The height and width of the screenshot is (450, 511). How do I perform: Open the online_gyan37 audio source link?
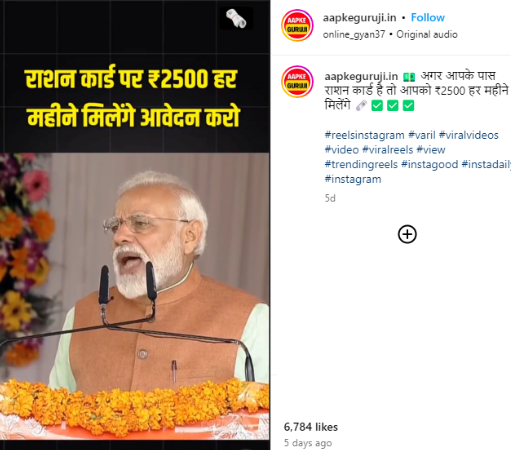pyautogui.click(x=354, y=34)
